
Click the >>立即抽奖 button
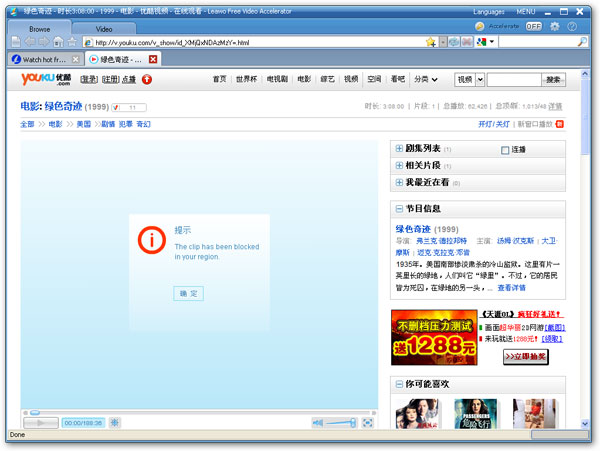click(526, 357)
